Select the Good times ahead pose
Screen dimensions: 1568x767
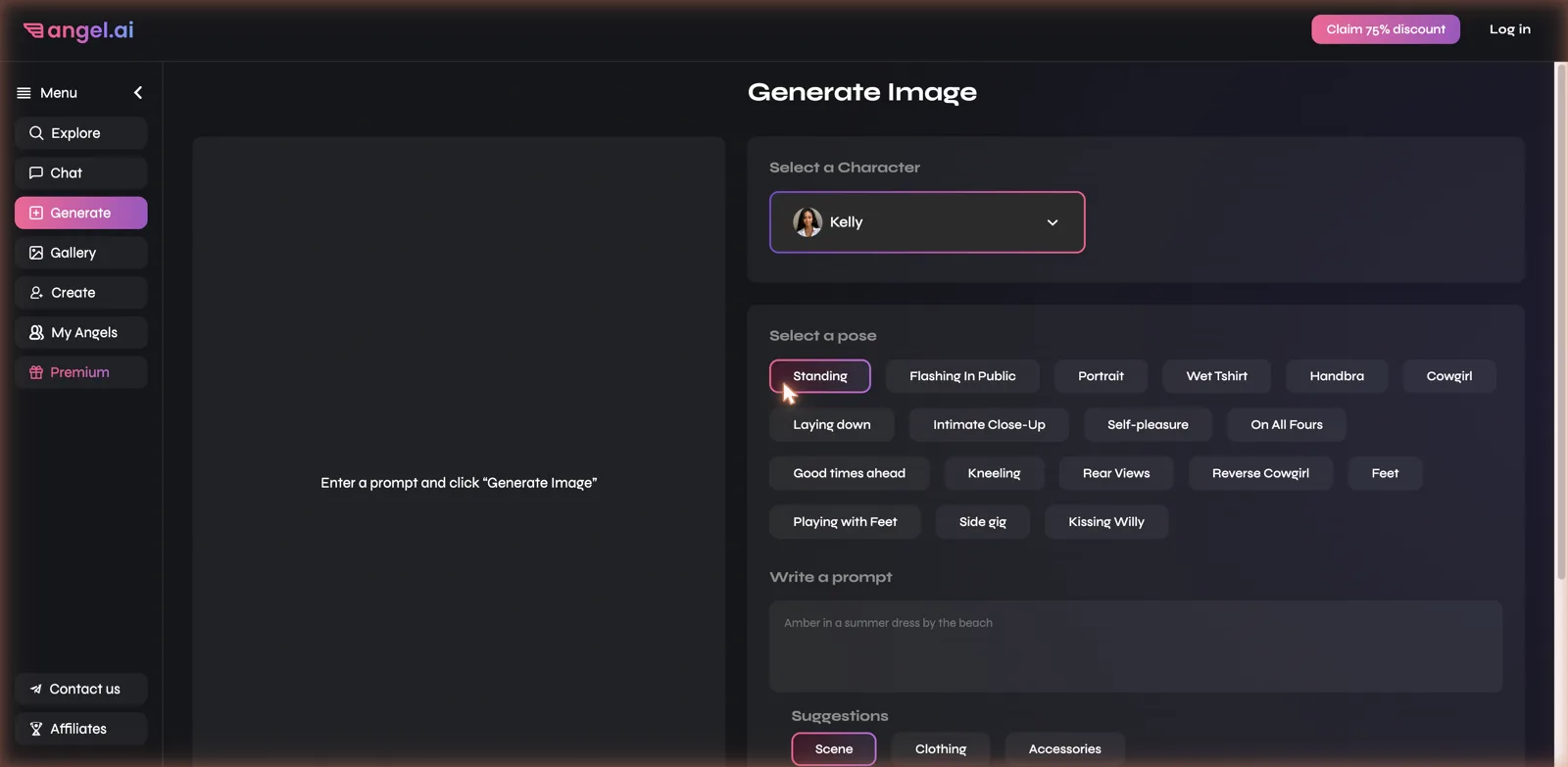coord(849,474)
